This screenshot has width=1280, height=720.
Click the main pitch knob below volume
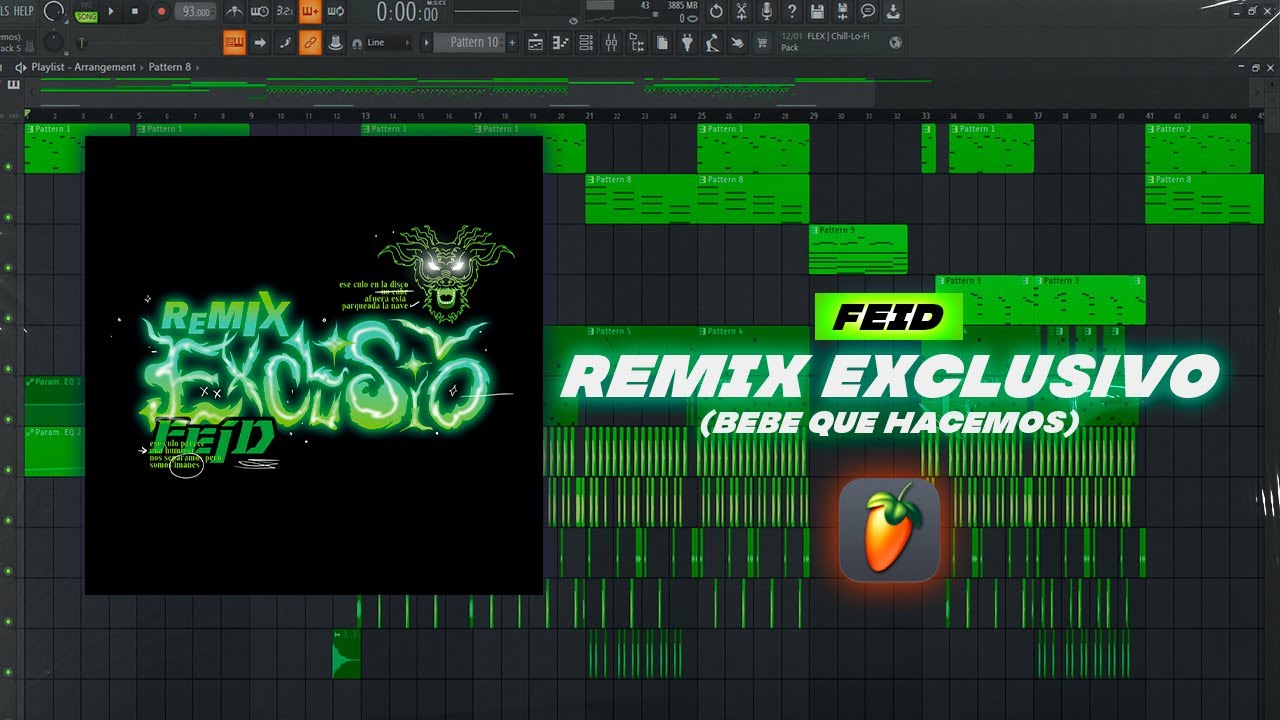click(53, 43)
